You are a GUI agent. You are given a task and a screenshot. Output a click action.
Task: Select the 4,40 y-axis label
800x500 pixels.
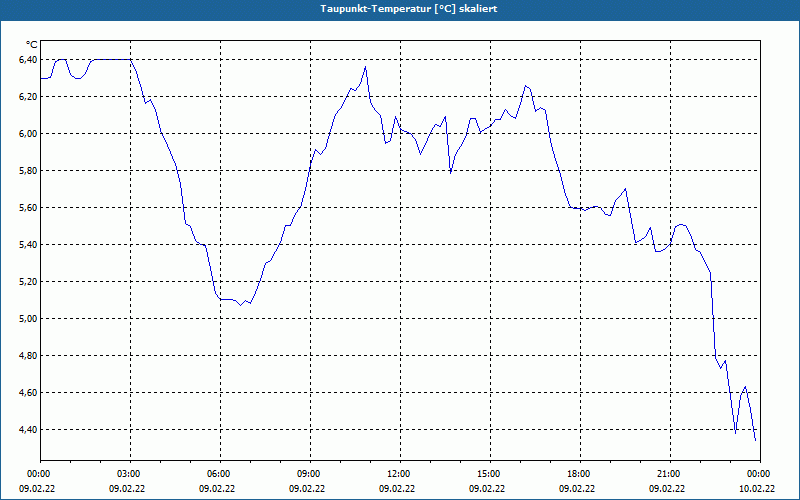click(x=28, y=430)
